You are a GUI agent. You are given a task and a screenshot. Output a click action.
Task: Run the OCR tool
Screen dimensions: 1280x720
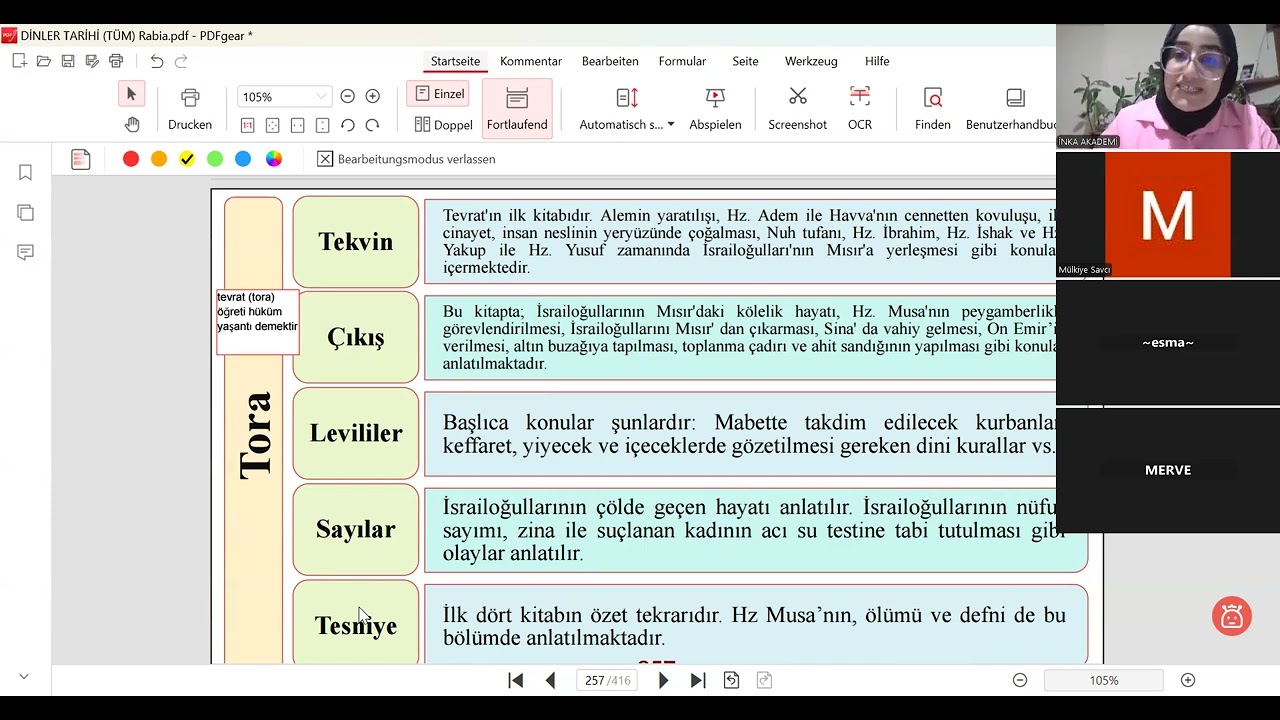(x=860, y=108)
